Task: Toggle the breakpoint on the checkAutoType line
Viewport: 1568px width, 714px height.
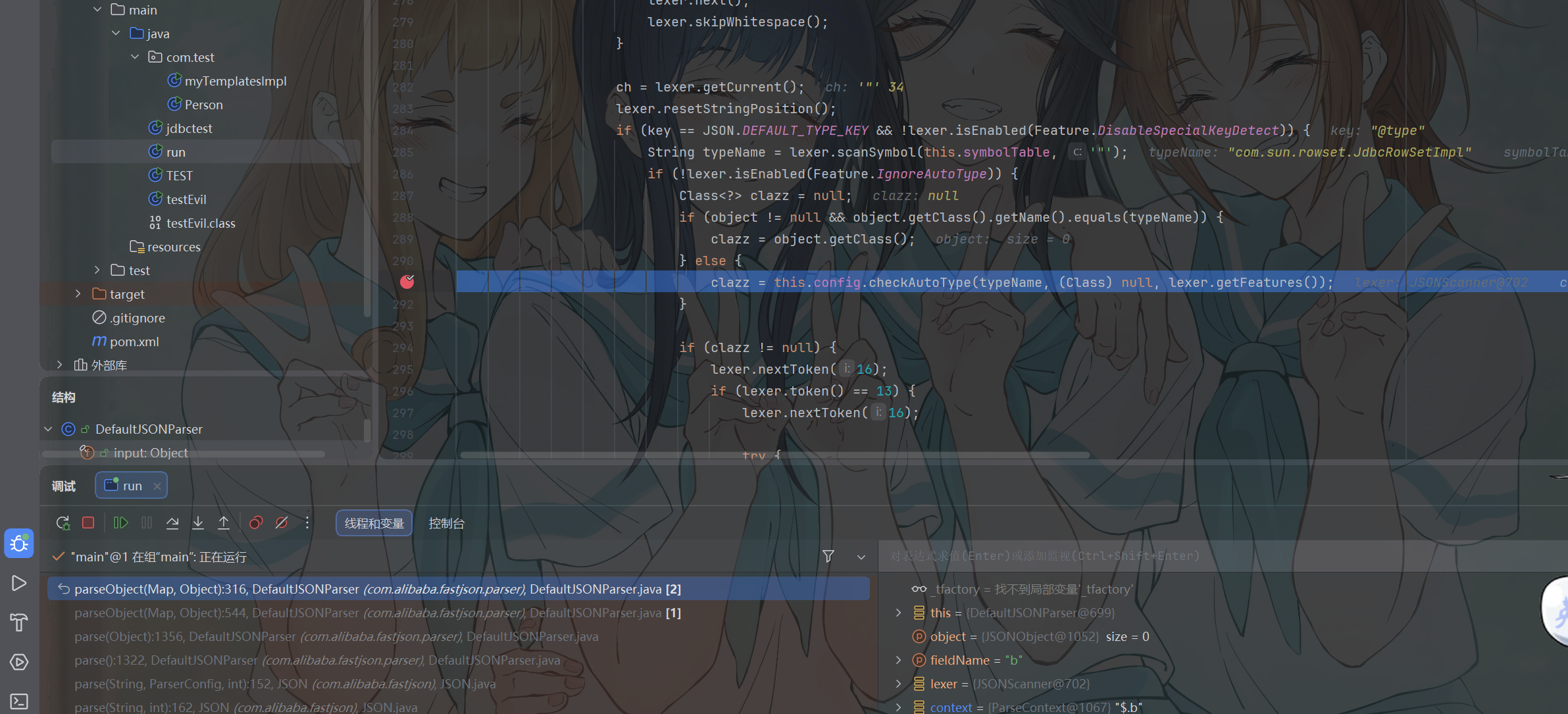Action: 407,282
